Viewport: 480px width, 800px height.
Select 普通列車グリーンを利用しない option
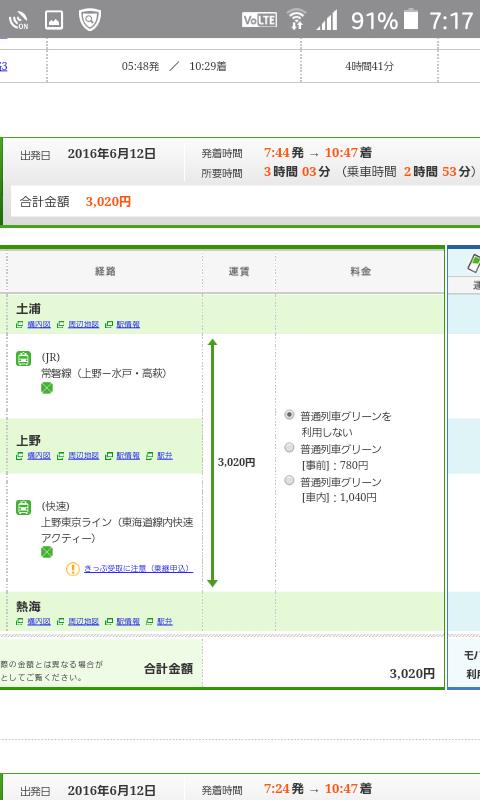coord(289,415)
